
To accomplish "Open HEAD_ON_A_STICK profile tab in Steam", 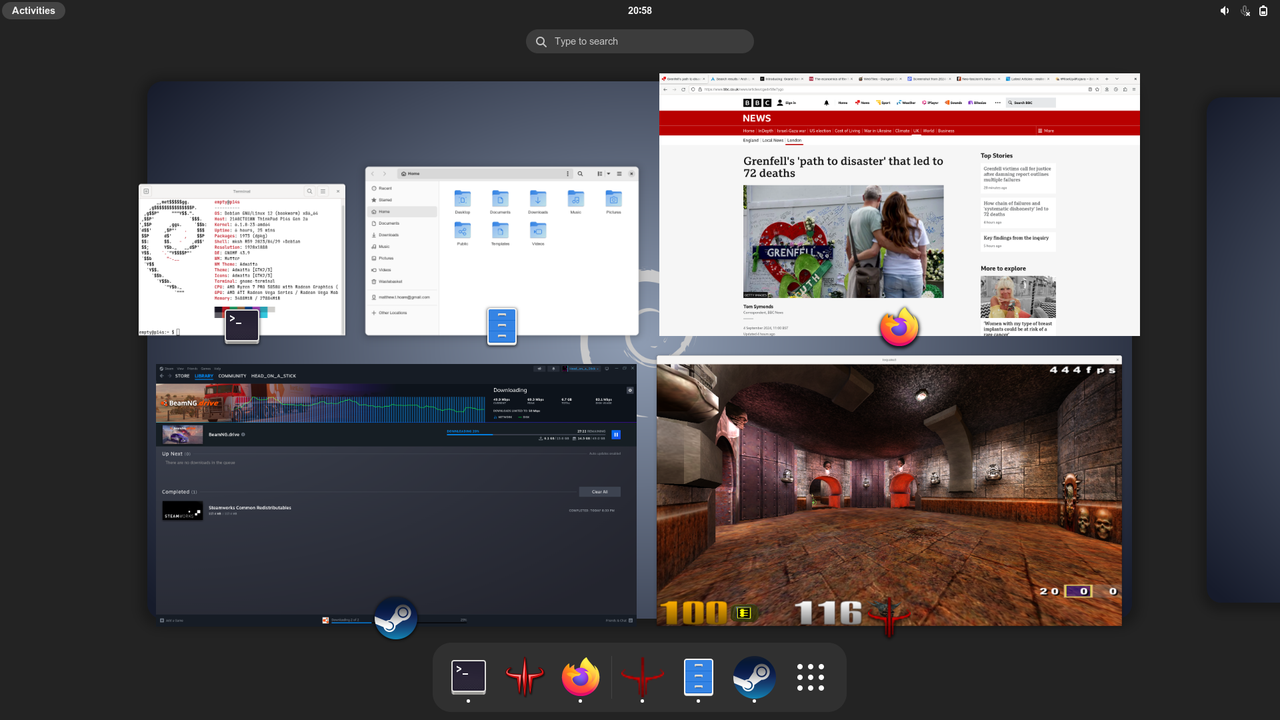I will click(x=273, y=376).
